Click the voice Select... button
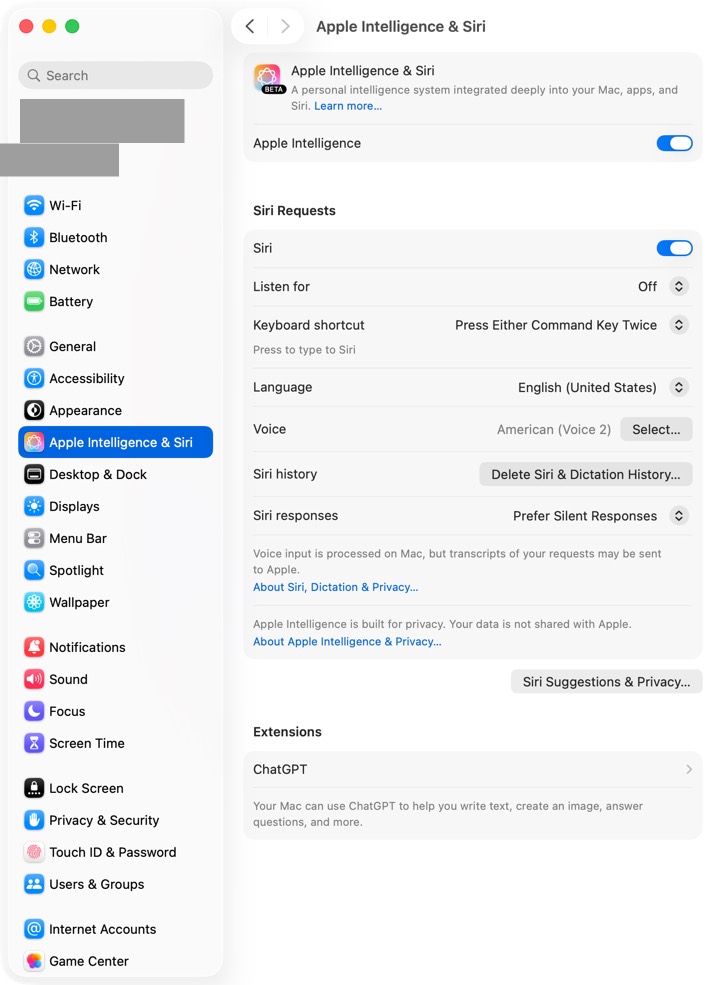Screen dimensions: 723x985 tap(656, 430)
